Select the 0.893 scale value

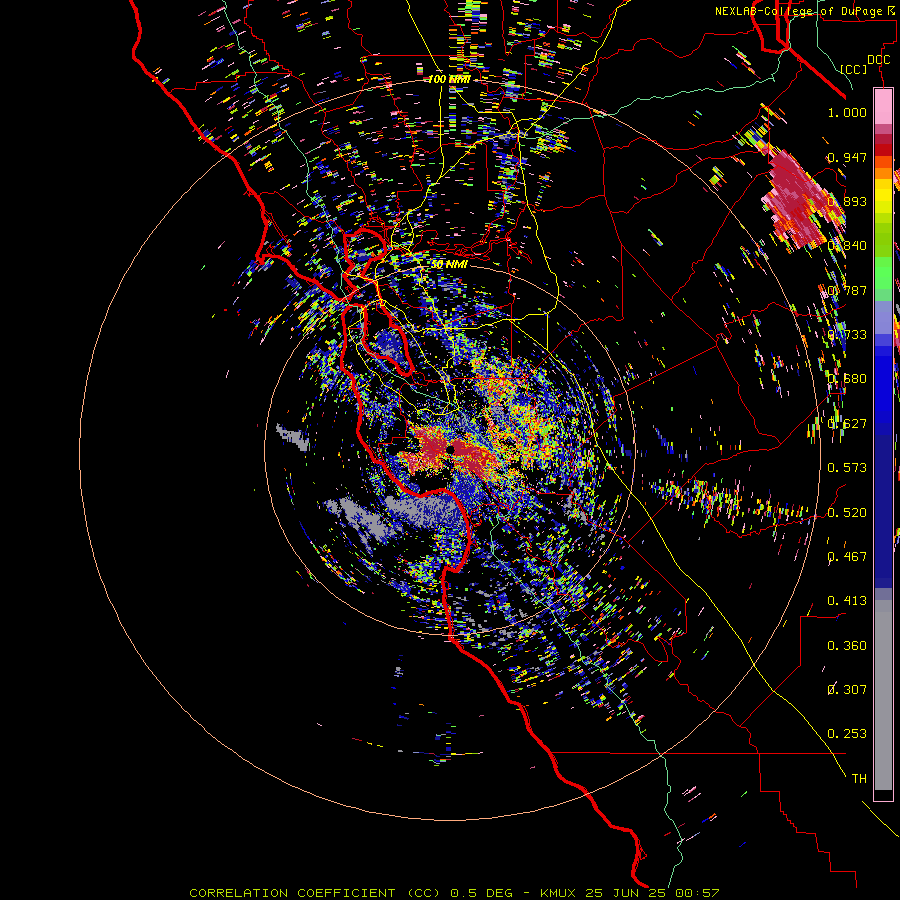pyautogui.click(x=847, y=201)
